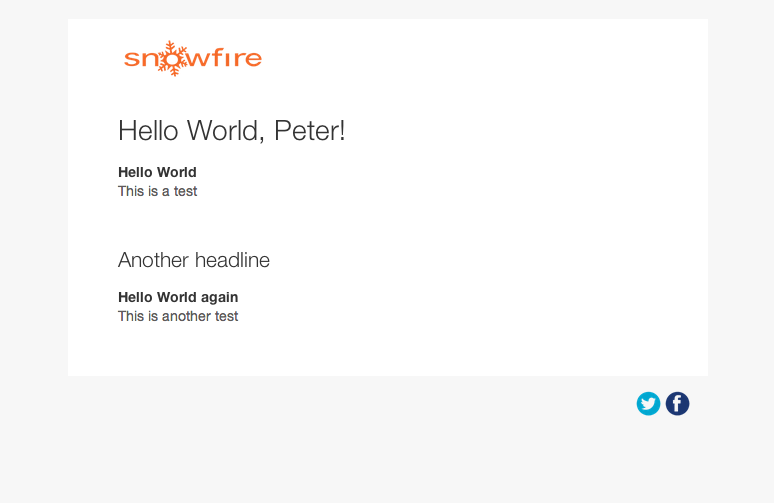Screen dimensions: 774x503
Task: Click "Hello" in the large main headline
Action: (x=148, y=131)
